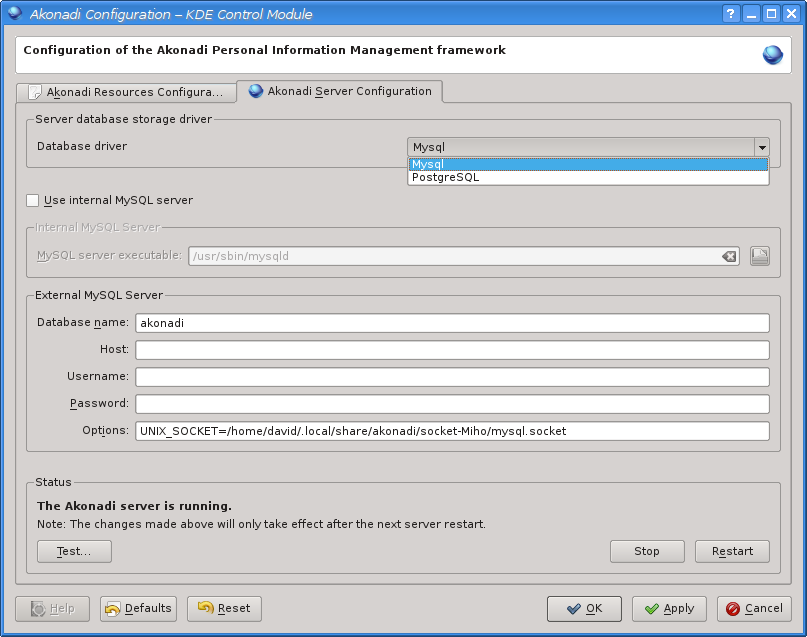The image size is (807, 637).
Task: Switch to Akonadi Resources Configuration tab
Action: 126,92
